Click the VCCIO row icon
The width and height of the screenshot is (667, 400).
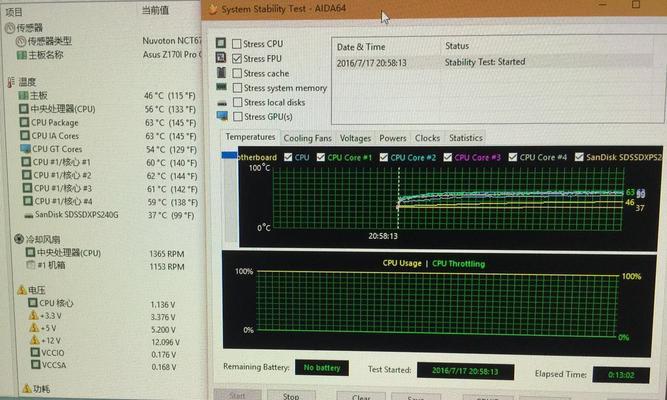tap(35, 352)
